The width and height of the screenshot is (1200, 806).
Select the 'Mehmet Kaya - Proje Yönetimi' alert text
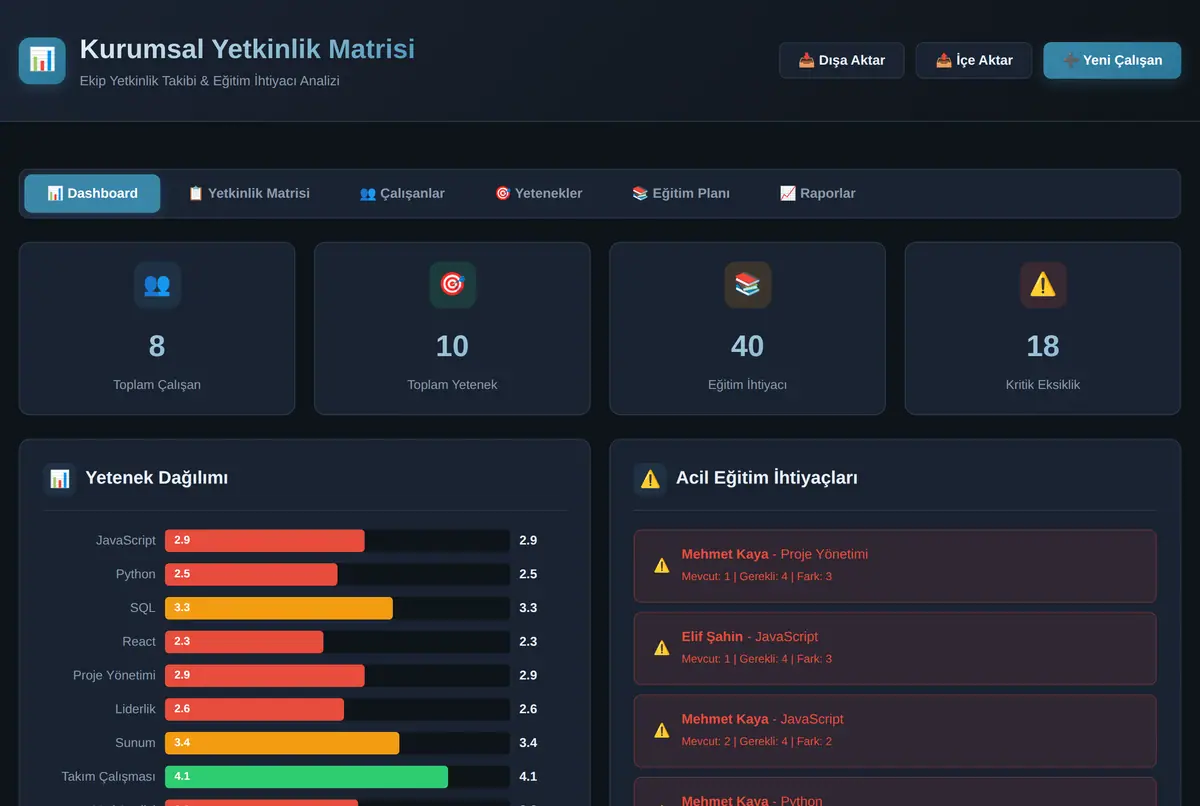(x=775, y=554)
